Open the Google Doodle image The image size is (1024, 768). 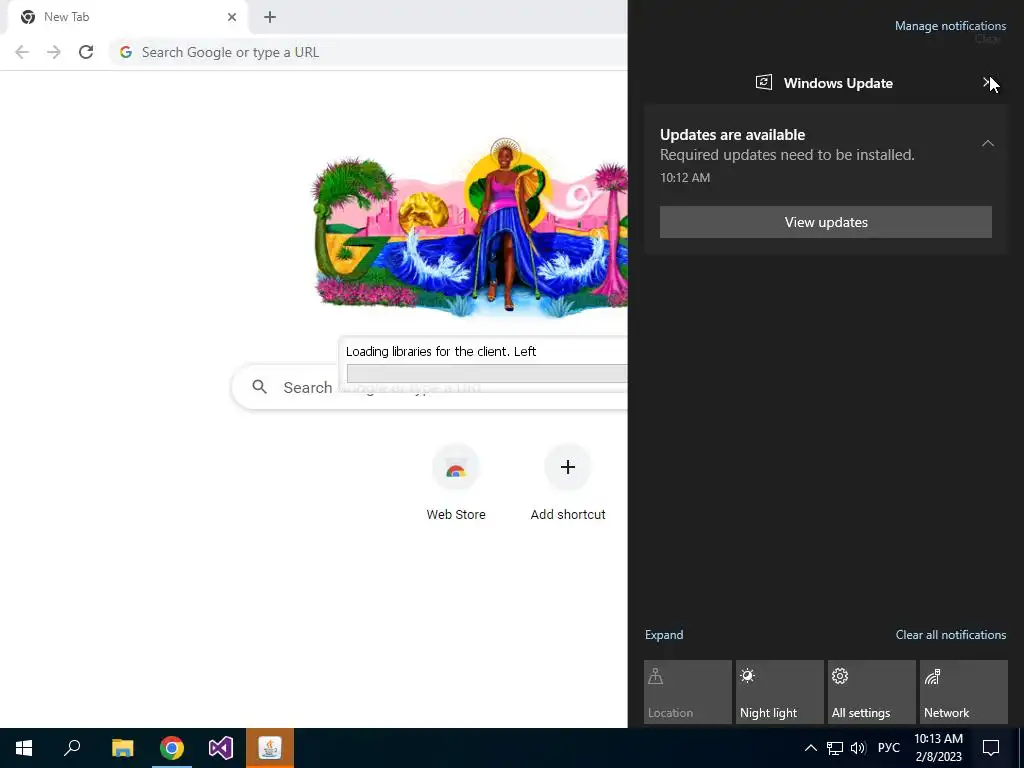click(x=469, y=227)
